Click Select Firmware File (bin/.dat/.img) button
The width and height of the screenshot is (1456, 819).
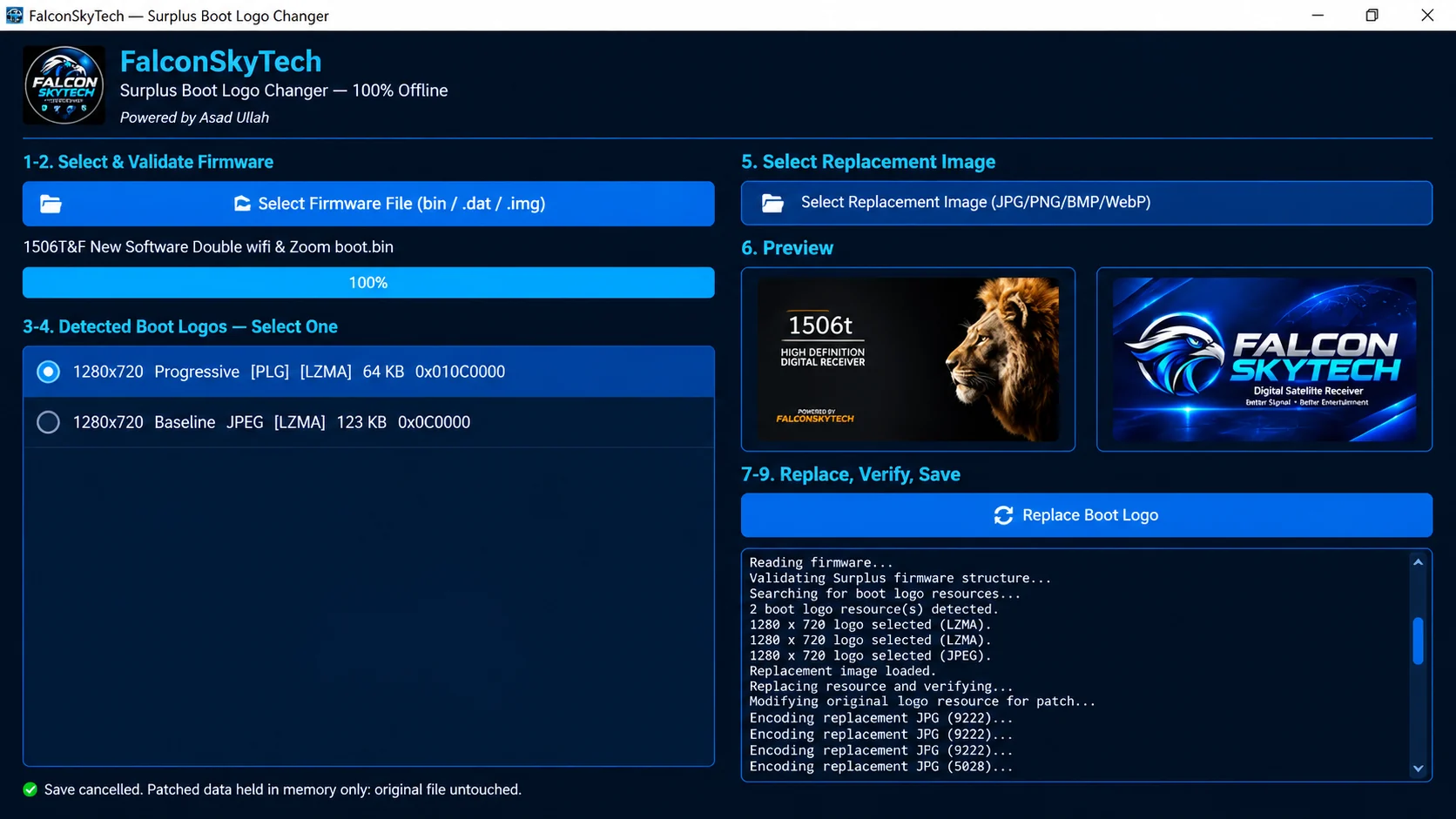click(x=368, y=204)
